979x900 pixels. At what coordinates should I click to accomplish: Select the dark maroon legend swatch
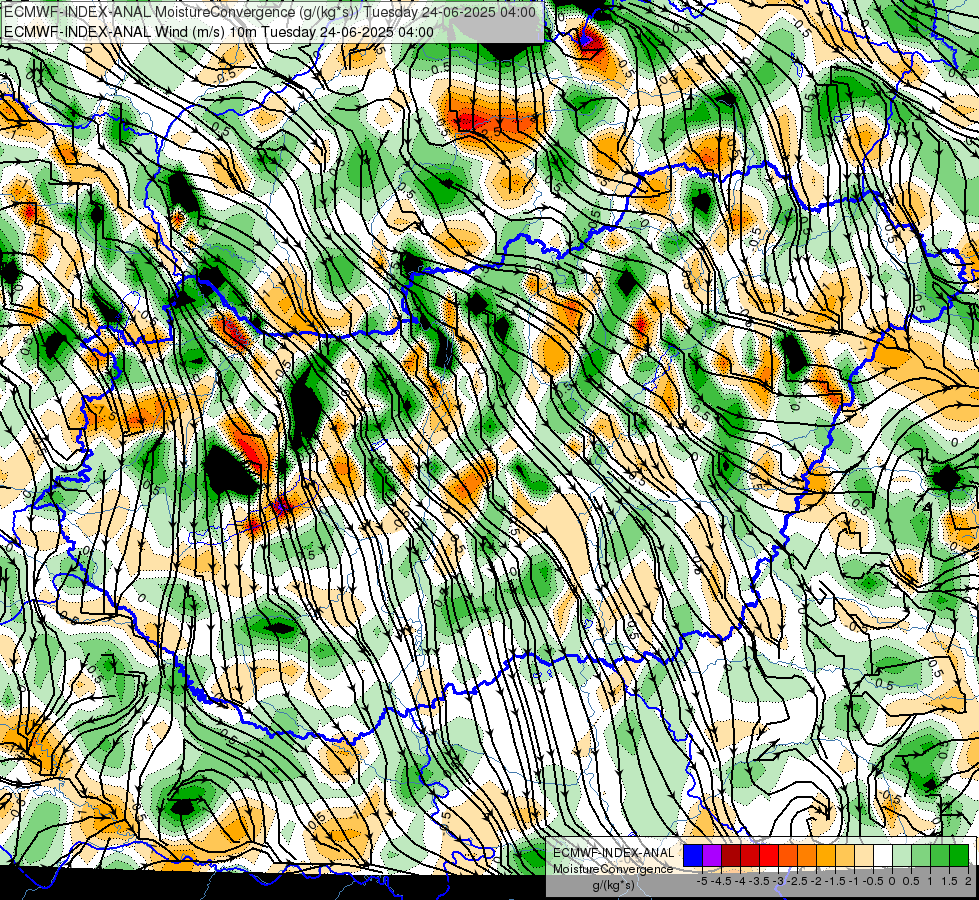click(731, 855)
